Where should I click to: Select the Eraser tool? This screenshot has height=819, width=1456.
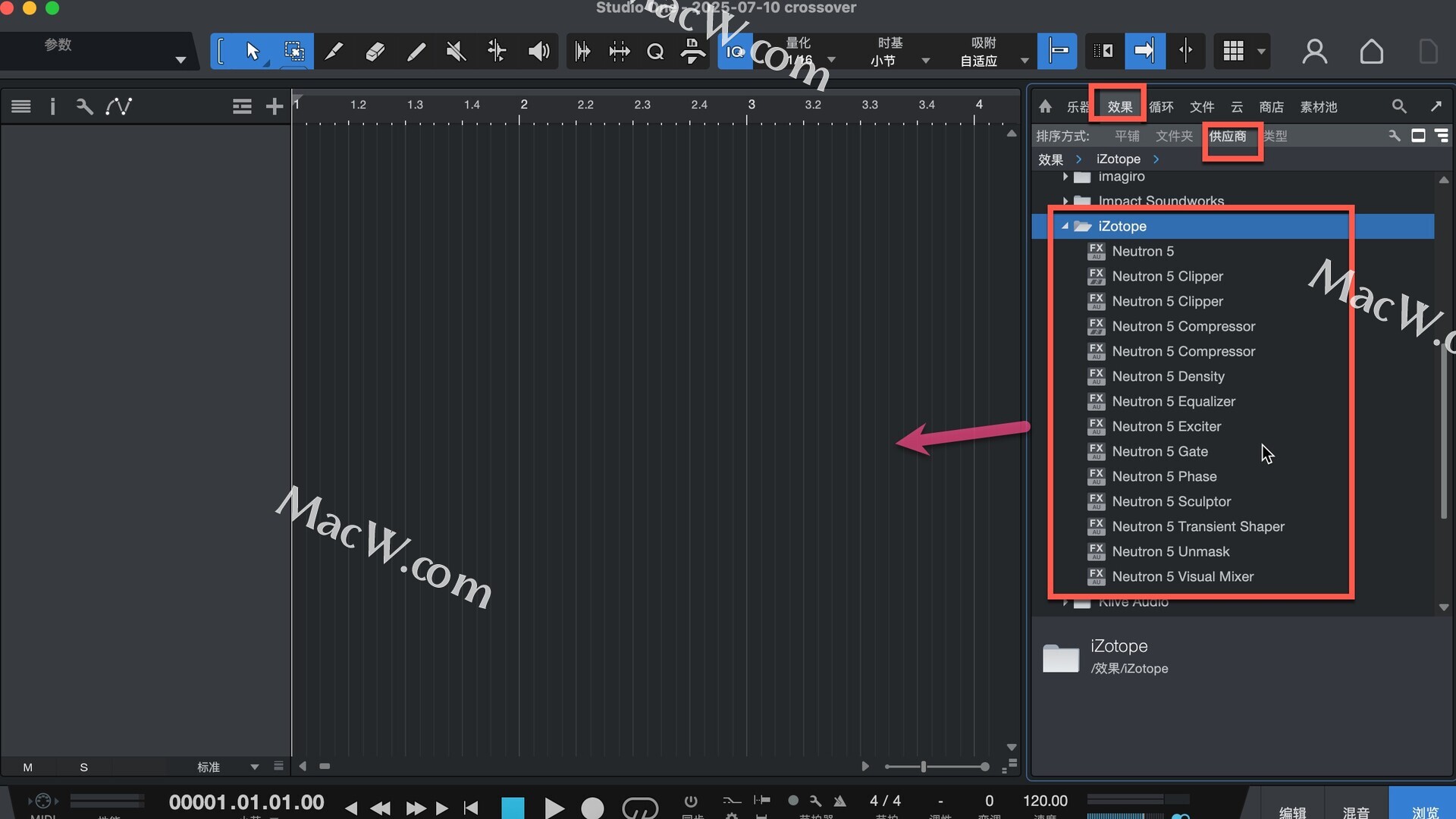tap(375, 52)
